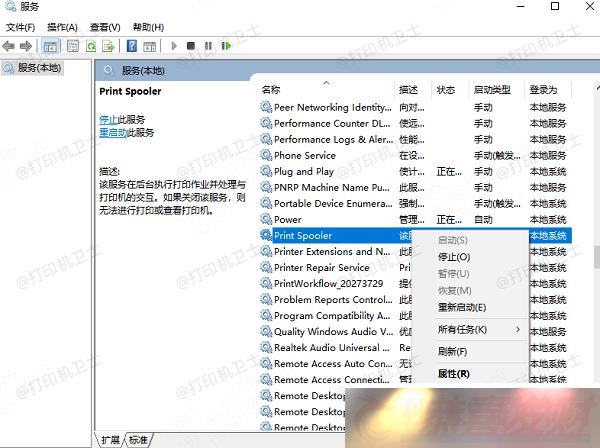Sort by the 状态 column header
Screen dimensions: 600x448
click(445, 90)
